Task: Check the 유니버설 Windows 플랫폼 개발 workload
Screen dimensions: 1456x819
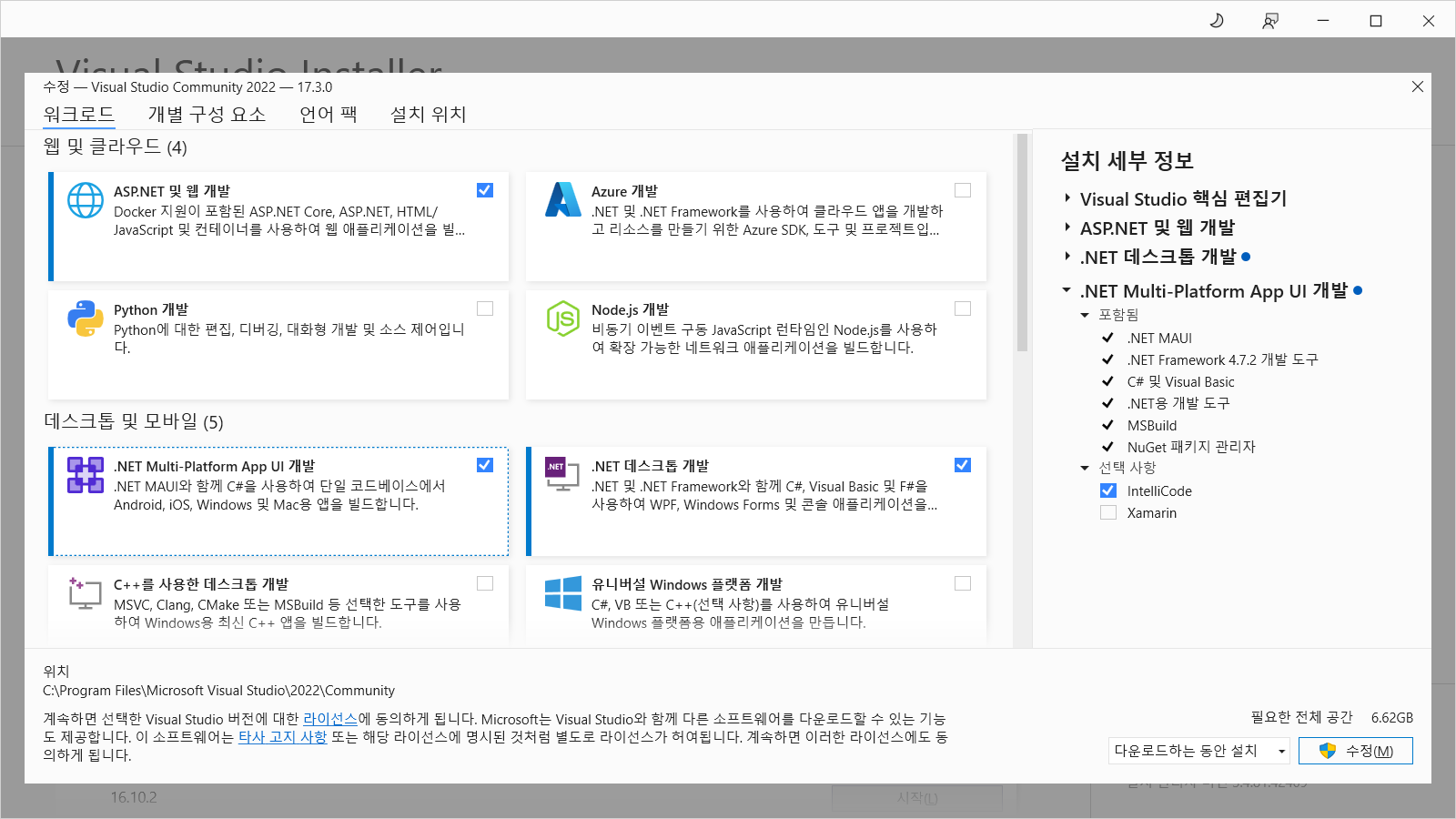Action: (x=963, y=583)
